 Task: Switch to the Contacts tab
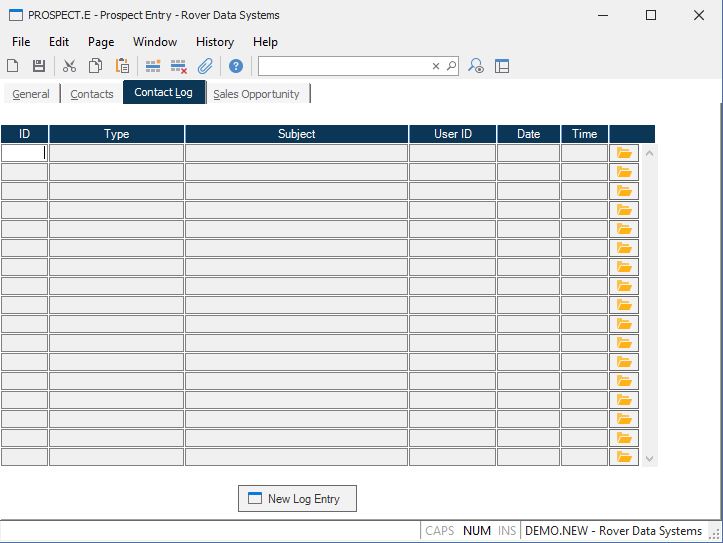[92, 94]
